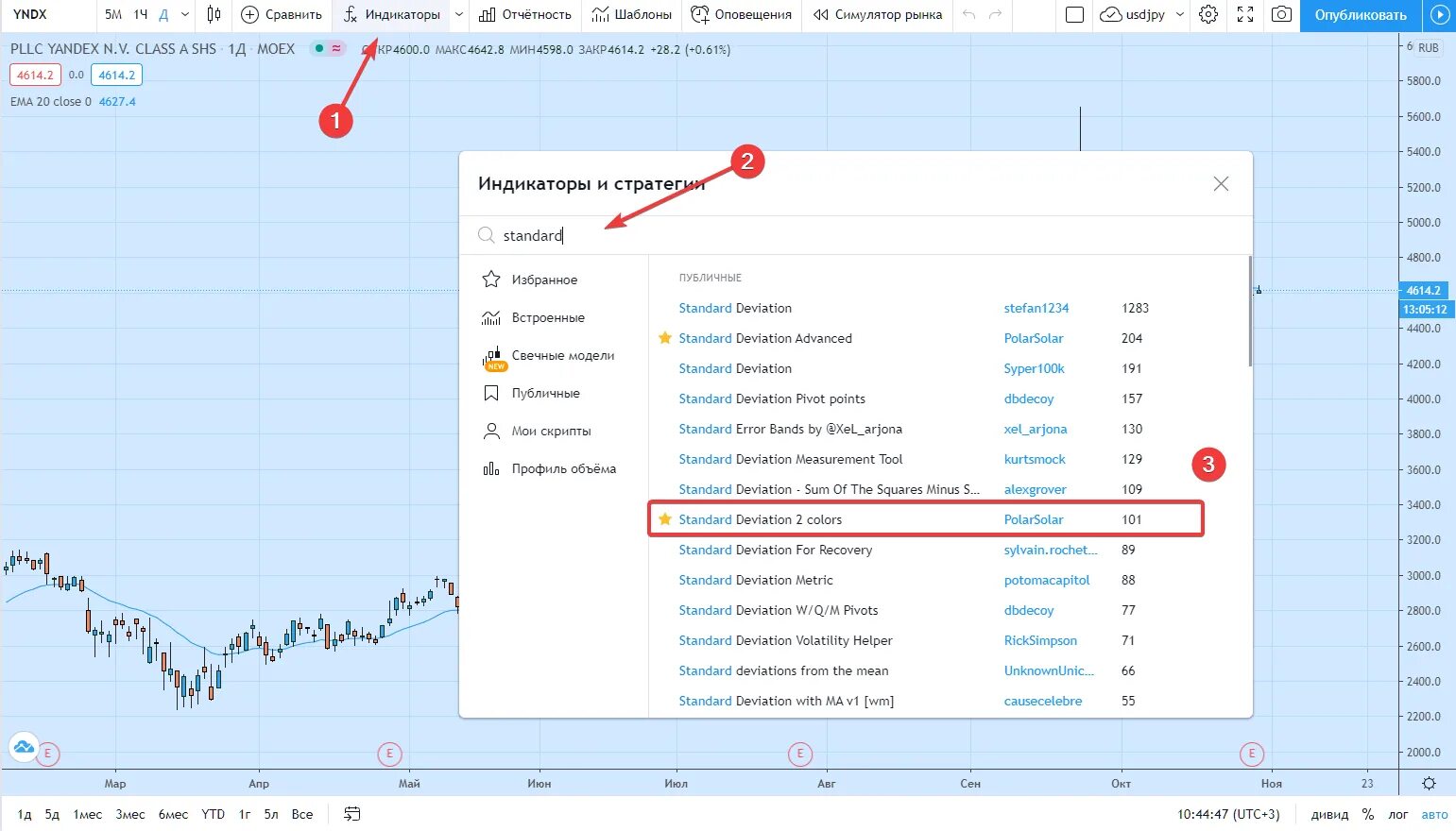Screen dimensions: 1456x831
Task: Open indicator Templates menu
Action: (632, 14)
